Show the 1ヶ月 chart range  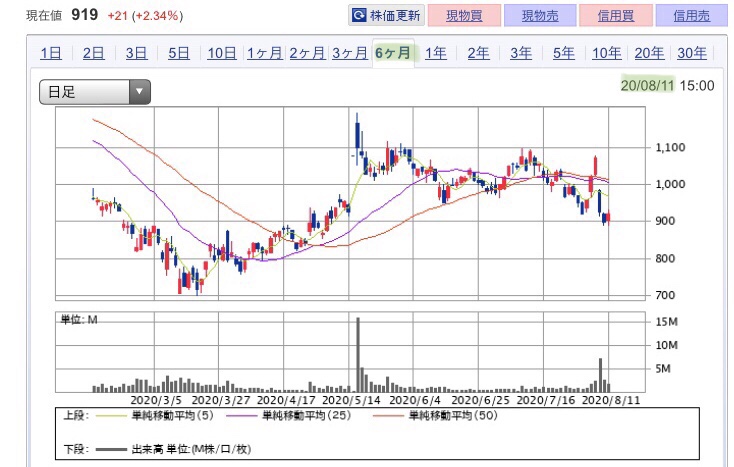264,54
